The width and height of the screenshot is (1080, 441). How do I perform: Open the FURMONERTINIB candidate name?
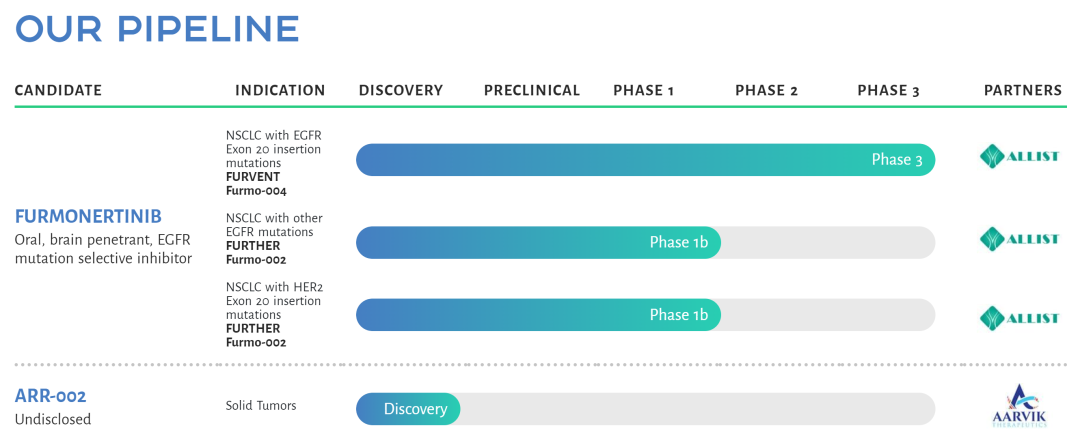tap(88, 216)
